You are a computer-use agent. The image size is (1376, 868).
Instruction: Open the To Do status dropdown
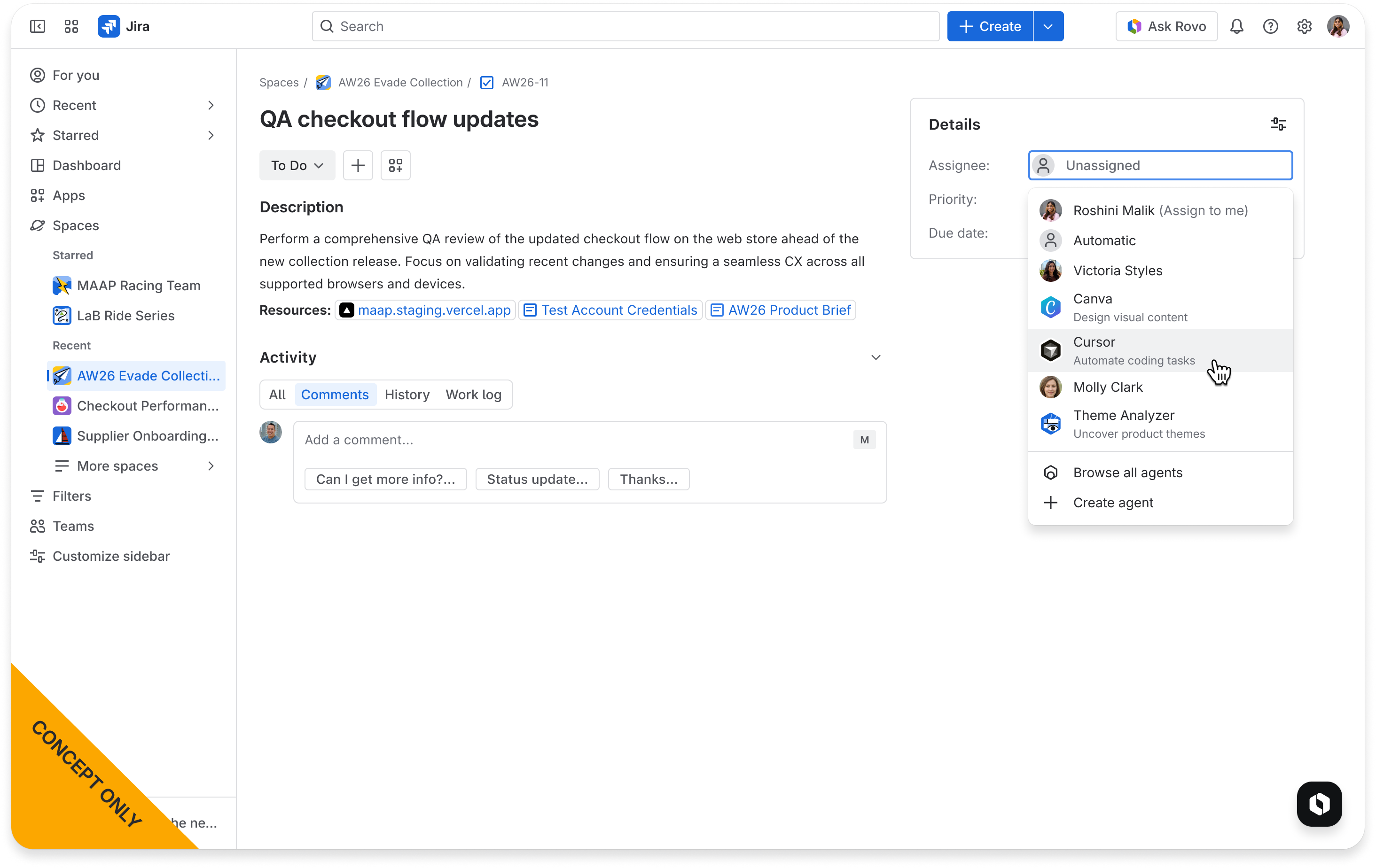(297, 165)
